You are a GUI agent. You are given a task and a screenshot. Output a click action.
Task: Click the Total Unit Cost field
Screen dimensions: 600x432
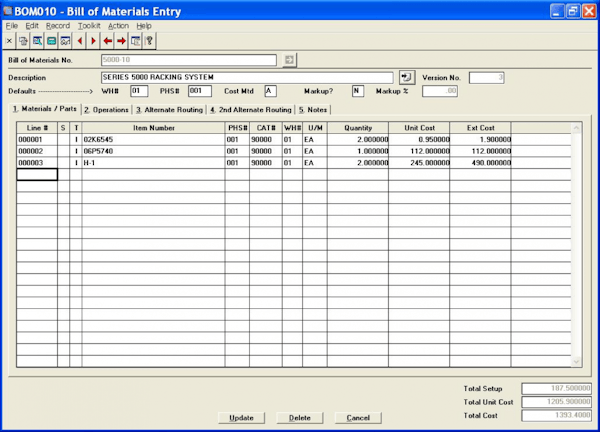point(556,402)
